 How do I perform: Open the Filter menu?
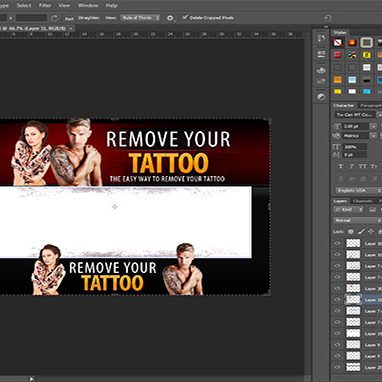tap(45, 5)
